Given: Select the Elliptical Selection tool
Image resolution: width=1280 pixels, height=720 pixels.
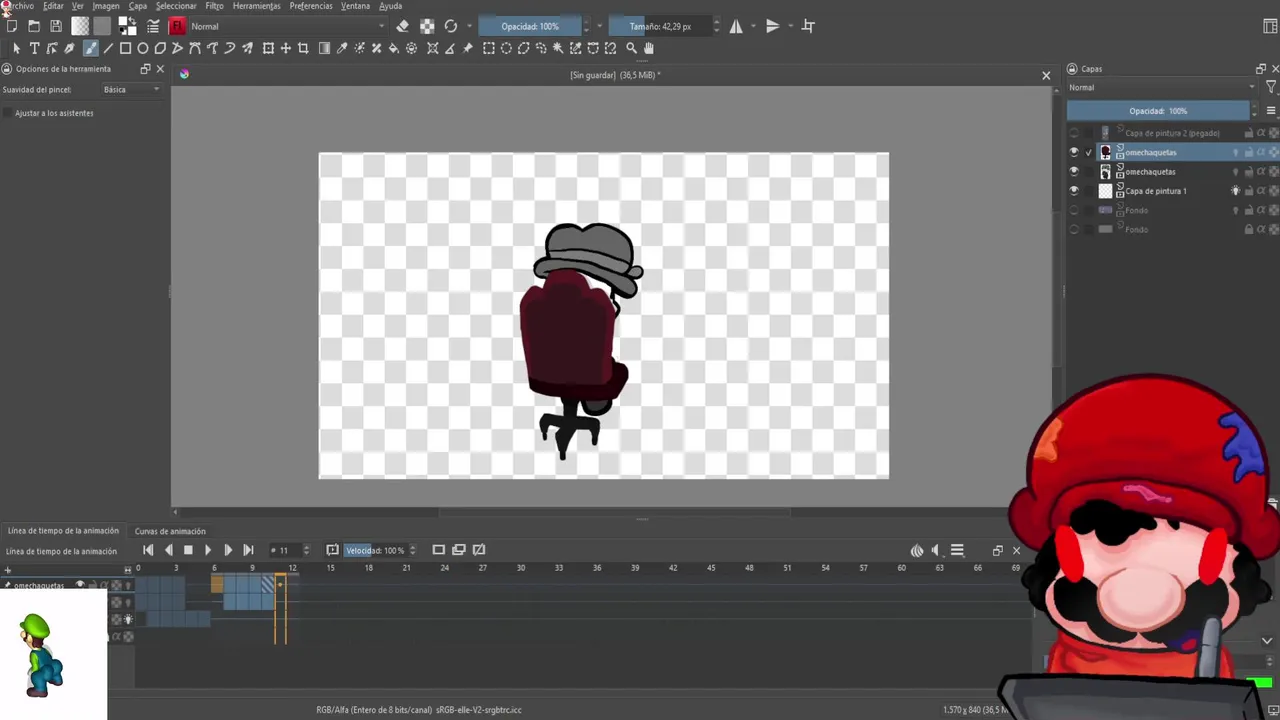Looking at the screenshot, I should click(506, 48).
